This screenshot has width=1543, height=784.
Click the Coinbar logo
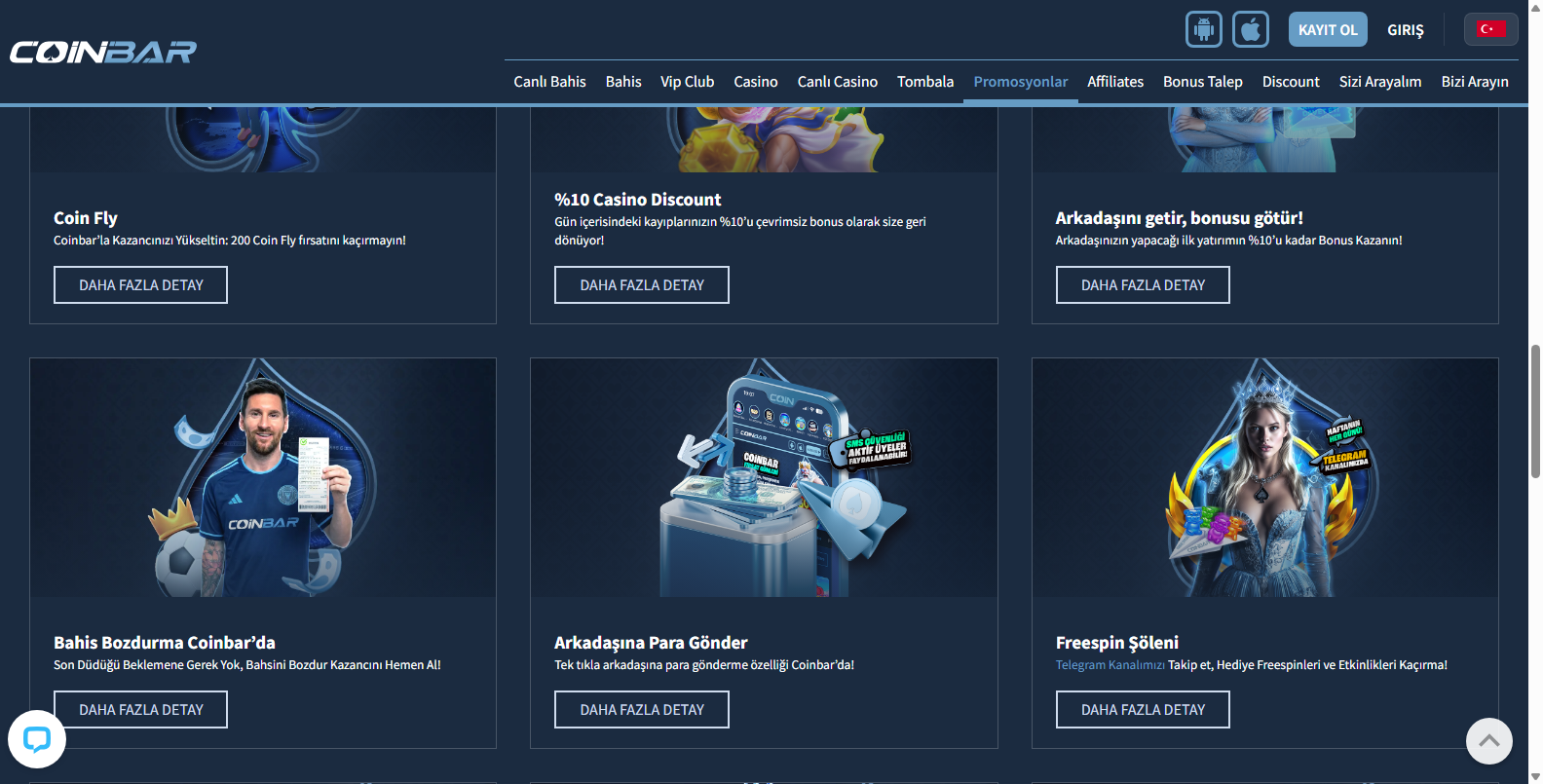103,52
